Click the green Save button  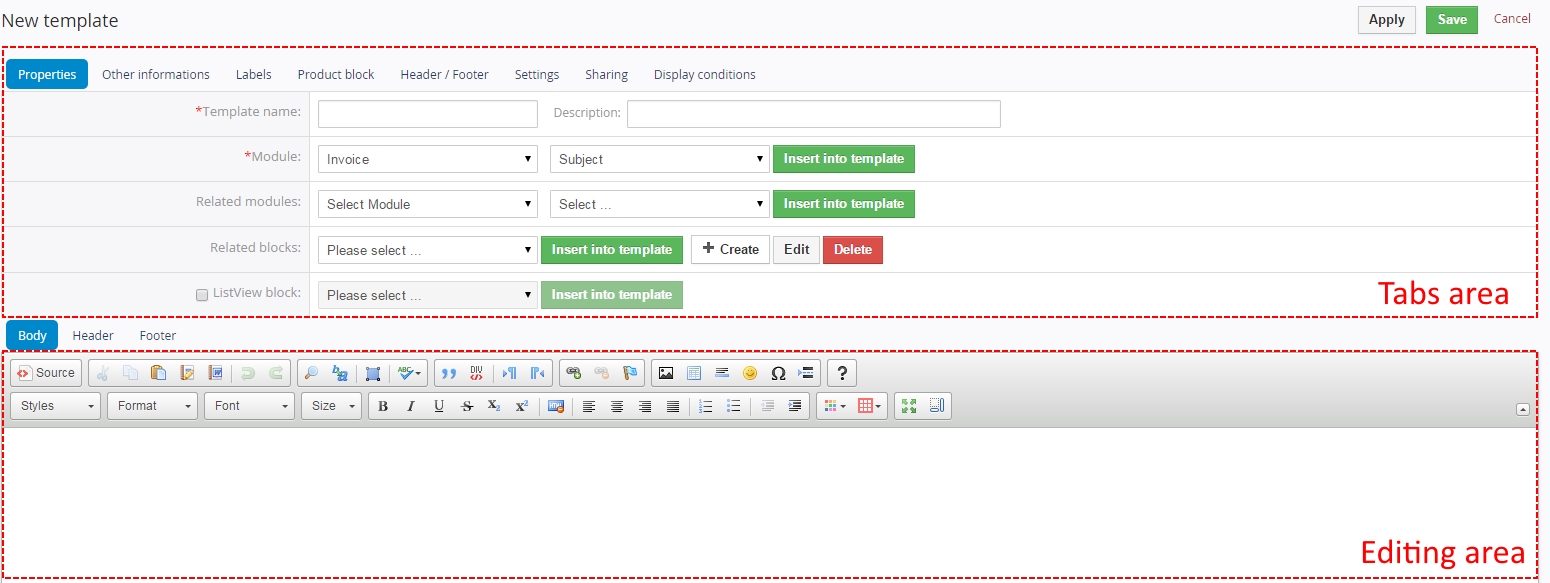pos(1451,20)
